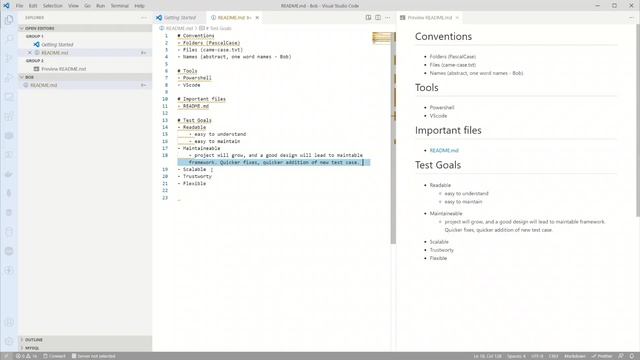This screenshot has height=360, width=640.
Task: Click the preview pane scrollbar
Action: 638,120
